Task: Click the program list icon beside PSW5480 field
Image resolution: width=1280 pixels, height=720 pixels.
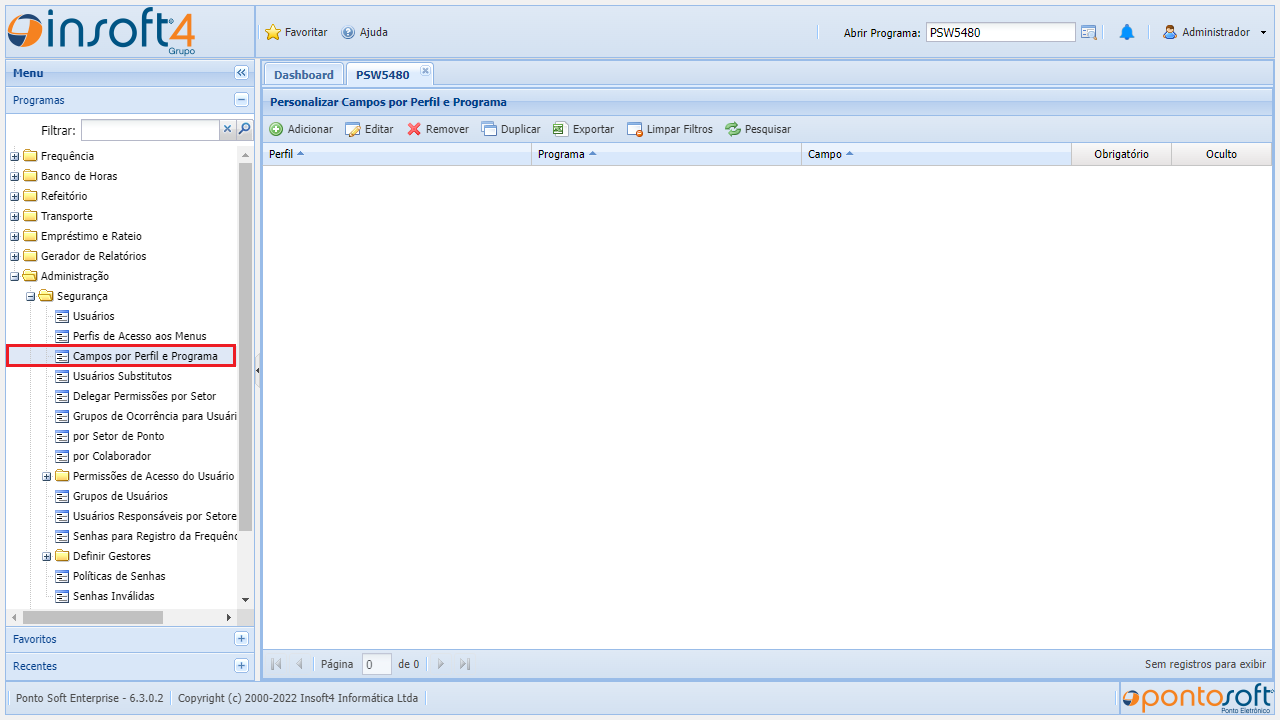Action: click(x=1089, y=32)
